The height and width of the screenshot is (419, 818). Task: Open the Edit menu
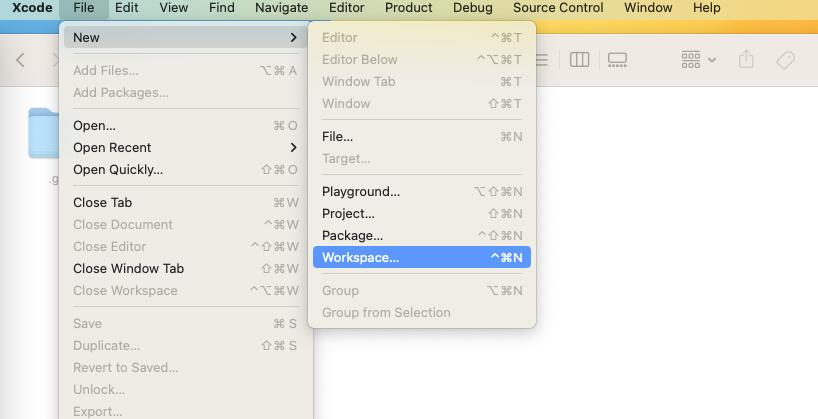click(127, 8)
